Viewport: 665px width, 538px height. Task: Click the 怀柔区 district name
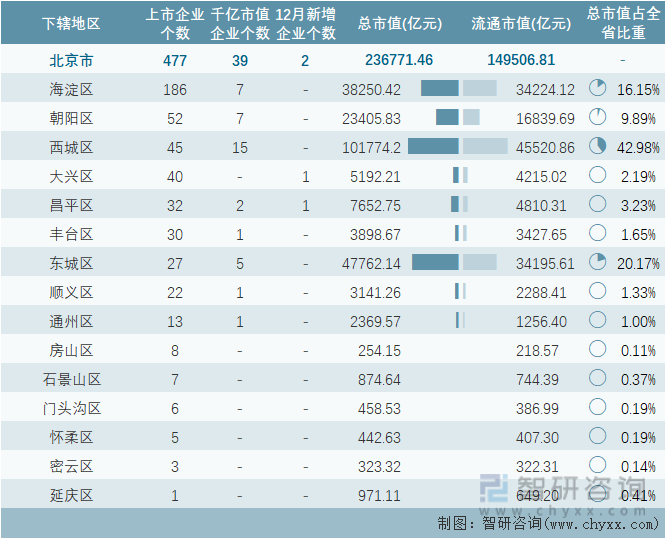[x=71, y=437]
